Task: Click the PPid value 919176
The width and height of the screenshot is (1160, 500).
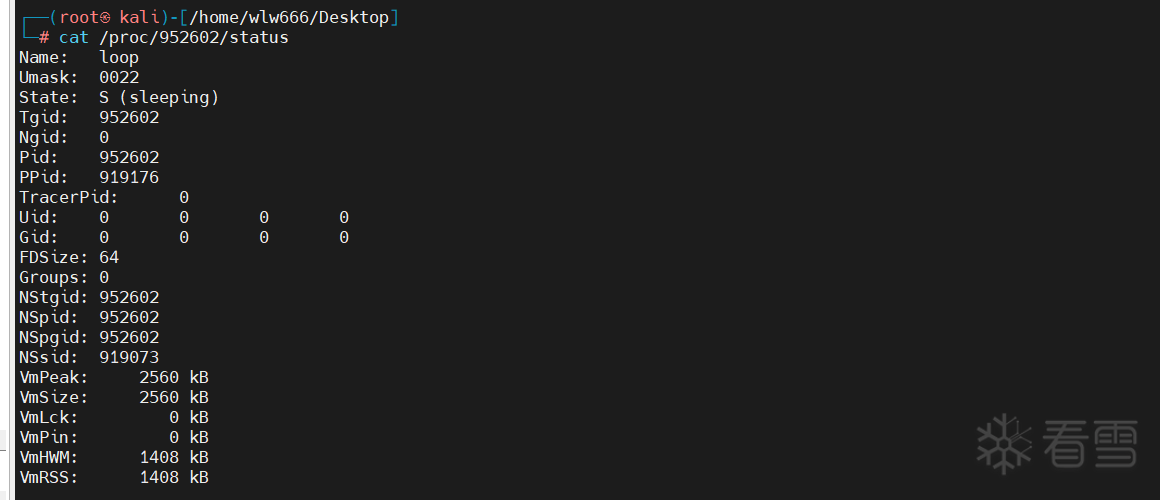Action: 129,178
